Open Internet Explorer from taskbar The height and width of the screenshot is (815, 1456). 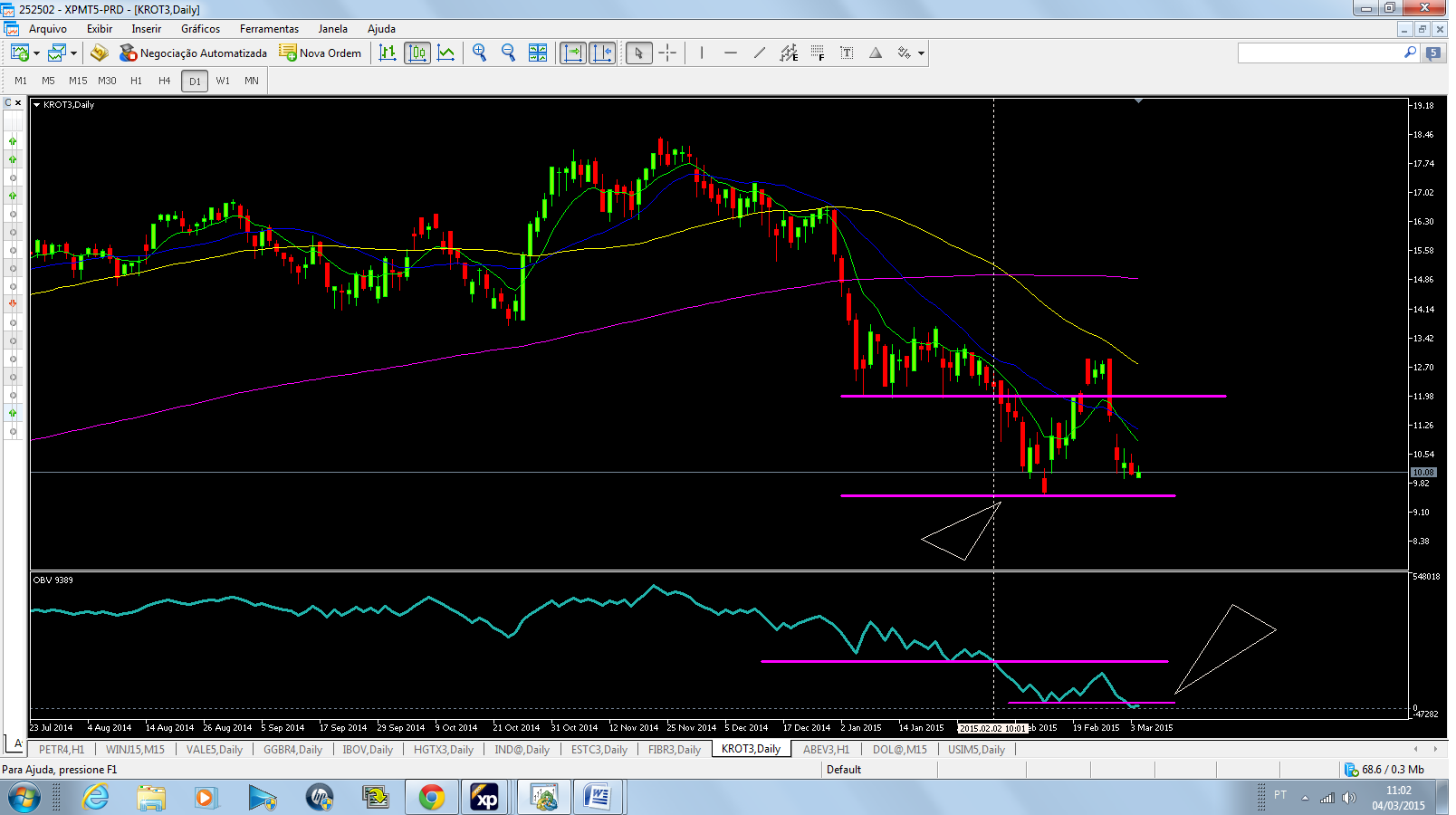(95, 798)
